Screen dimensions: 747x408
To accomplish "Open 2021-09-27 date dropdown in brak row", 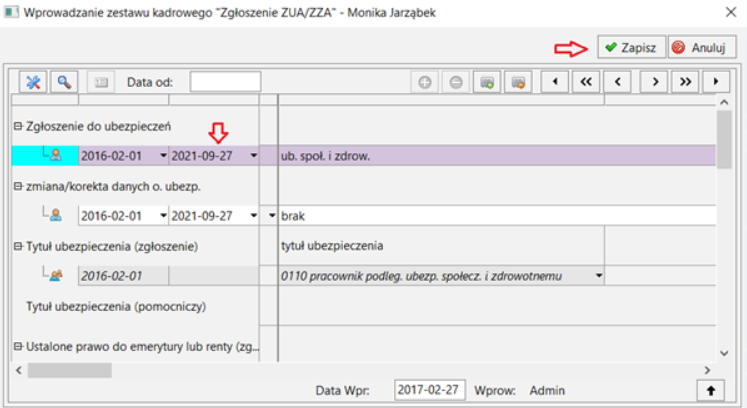I will (x=254, y=216).
